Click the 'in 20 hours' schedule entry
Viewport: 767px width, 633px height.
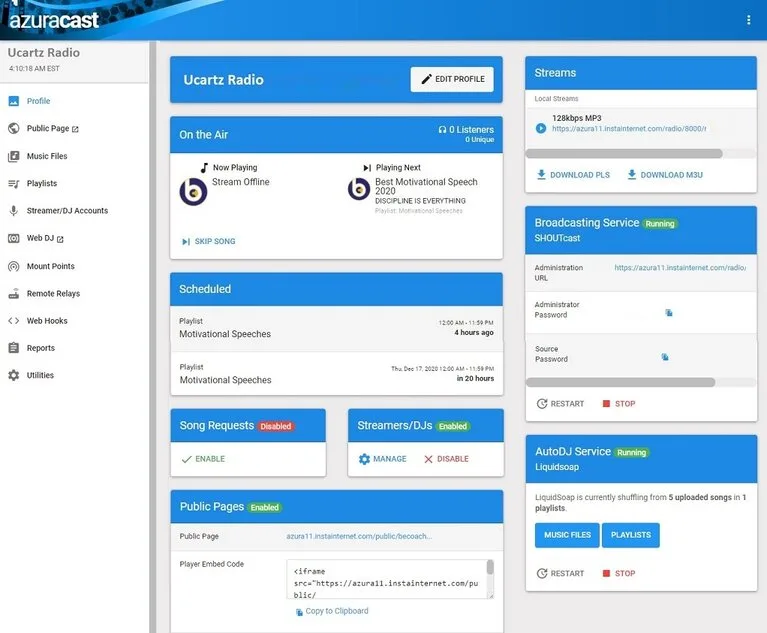[x=337, y=374]
